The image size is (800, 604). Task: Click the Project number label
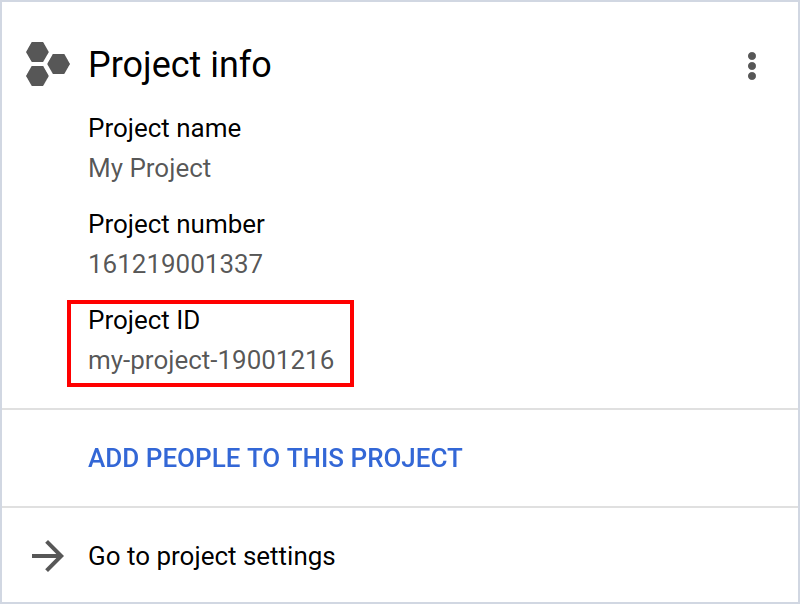pyautogui.click(x=176, y=224)
